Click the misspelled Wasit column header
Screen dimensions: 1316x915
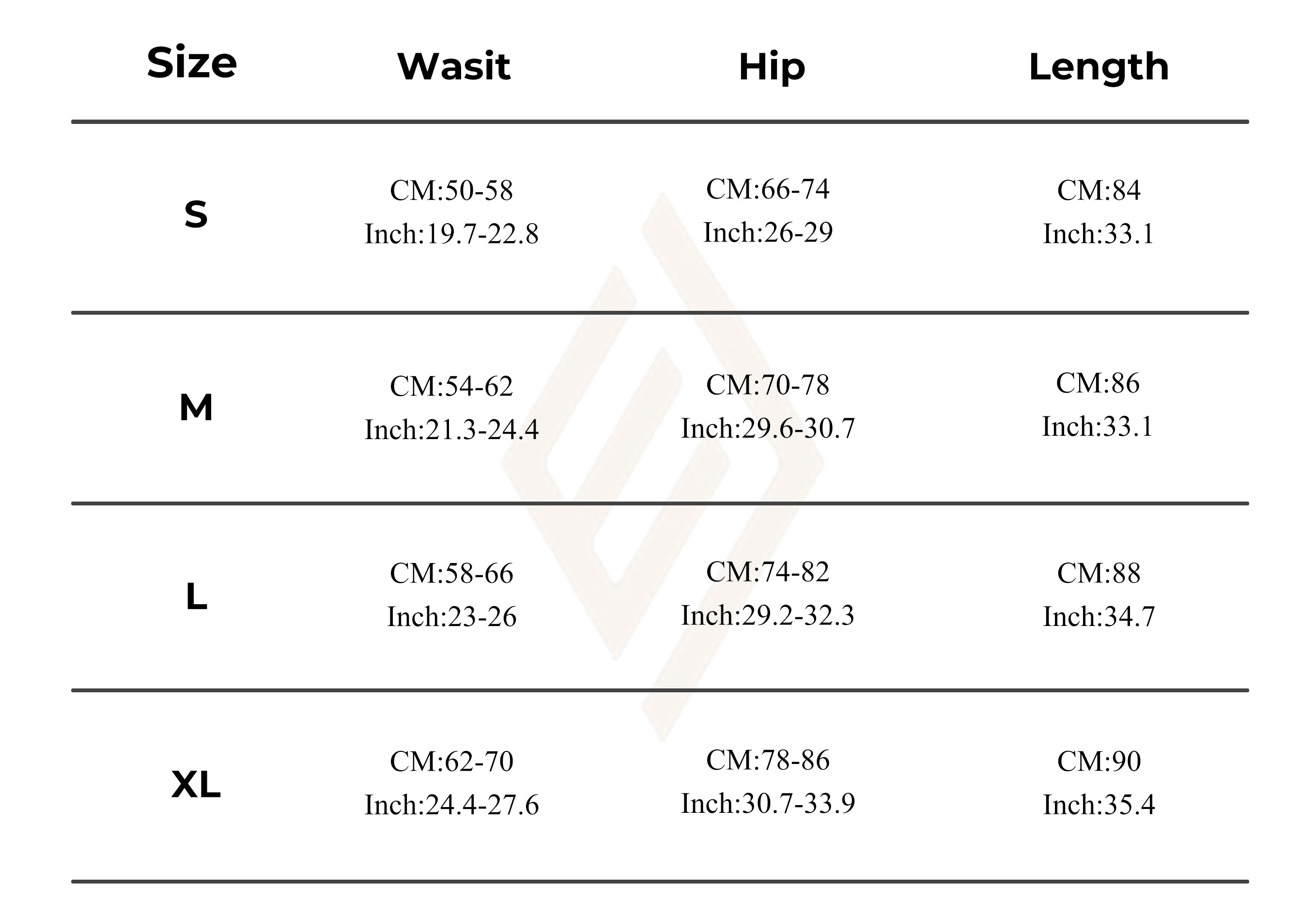tap(453, 66)
